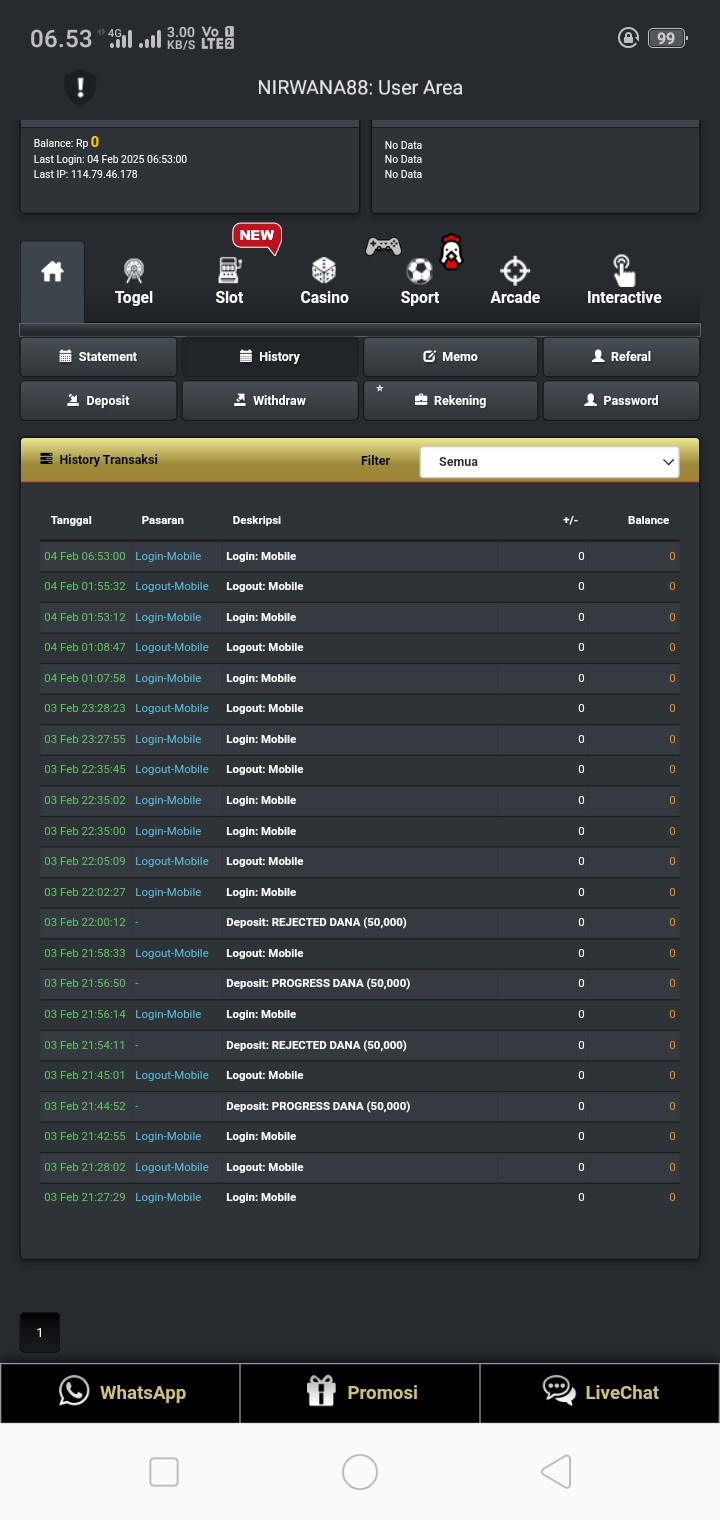Select Deposit PROGRESS DANA row at 21:44:52
The image size is (720, 1520).
[360, 1106]
